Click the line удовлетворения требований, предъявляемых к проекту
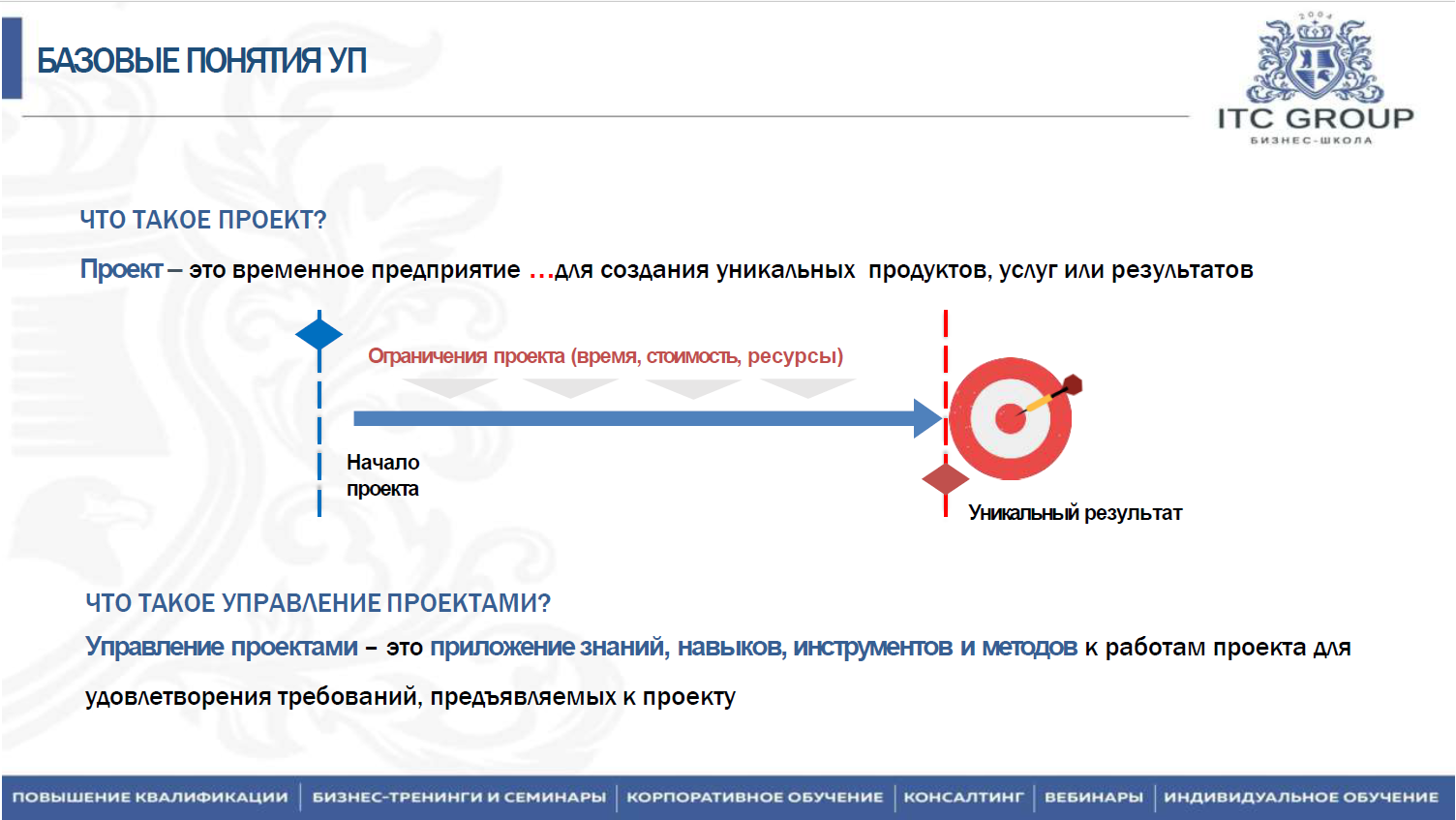Viewport: 1456px width, 820px height. [x=410, y=697]
